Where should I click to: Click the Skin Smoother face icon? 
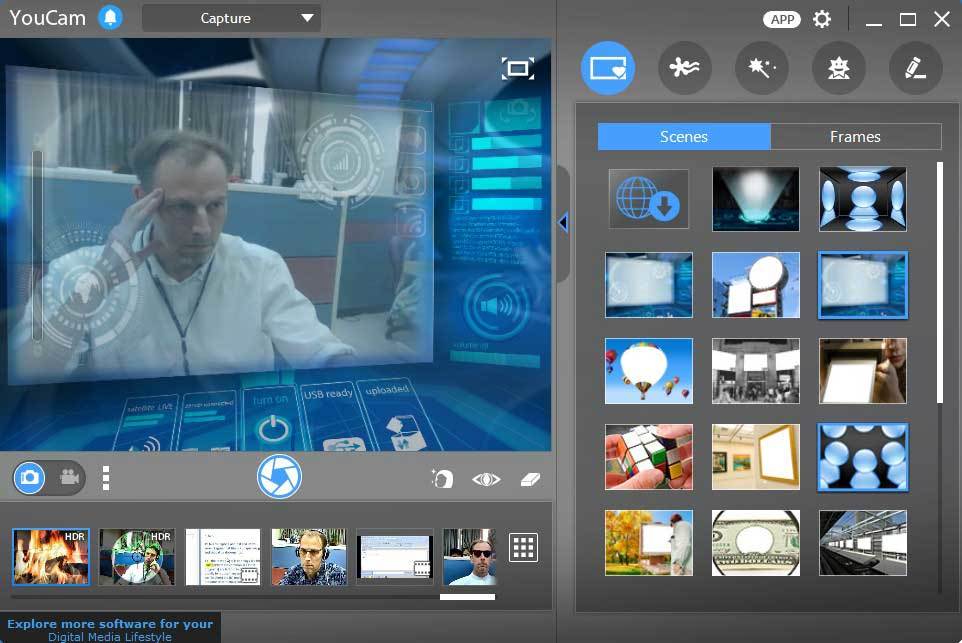click(x=441, y=479)
